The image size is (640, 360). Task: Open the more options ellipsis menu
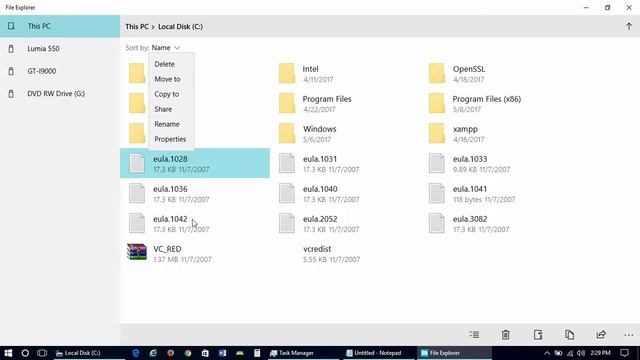(x=629, y=335)
